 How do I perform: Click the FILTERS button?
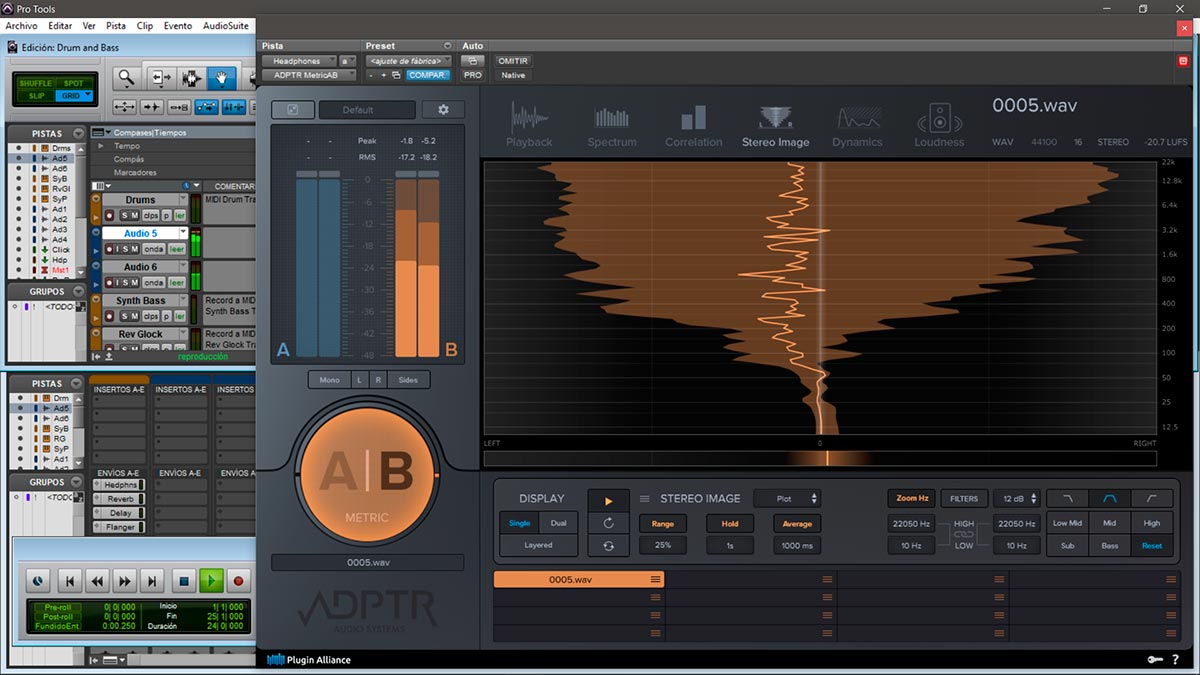point(964,498)
